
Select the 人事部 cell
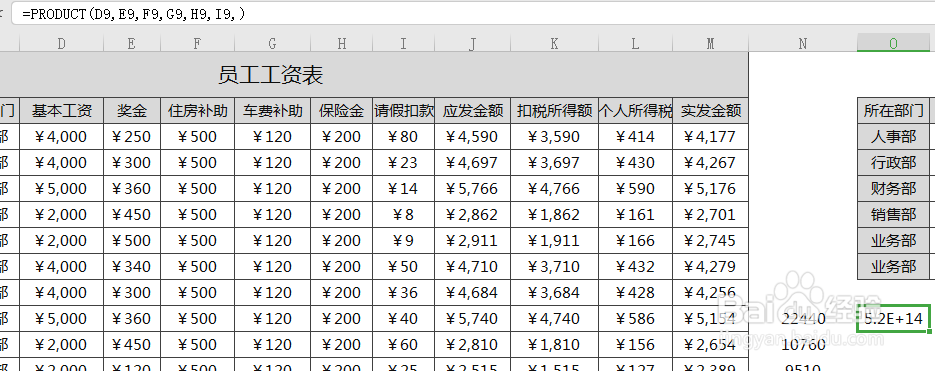tap(893, 137)
